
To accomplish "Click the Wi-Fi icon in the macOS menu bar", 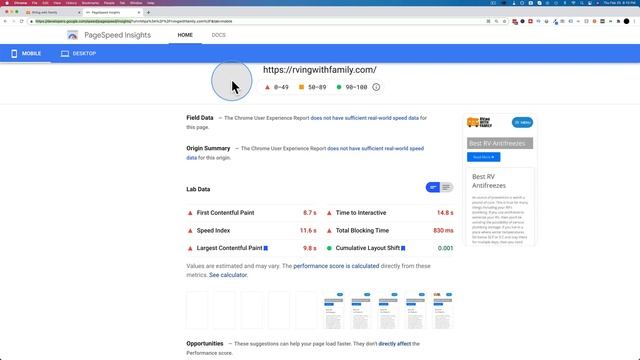I will pos(573,3).
